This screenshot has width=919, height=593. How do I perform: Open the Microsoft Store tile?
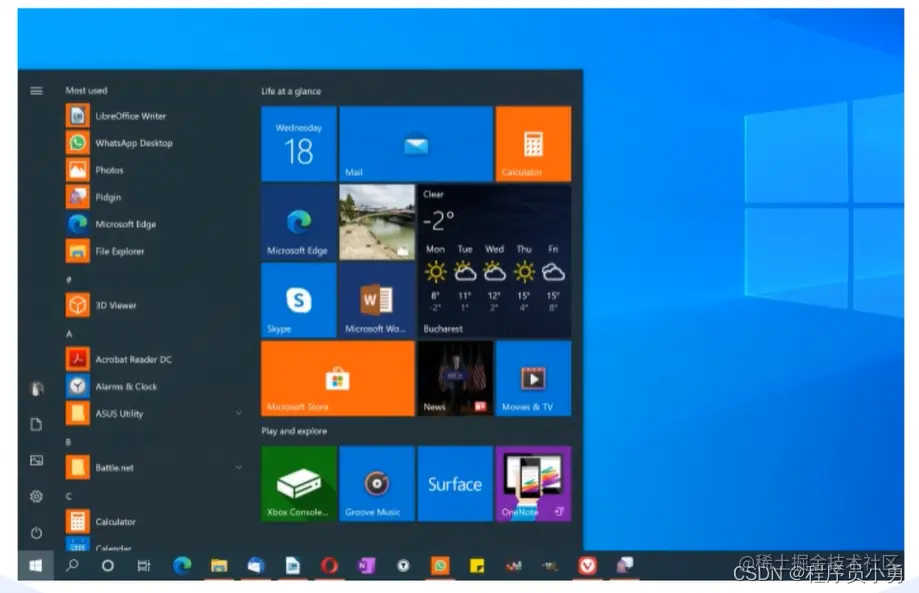338,379
